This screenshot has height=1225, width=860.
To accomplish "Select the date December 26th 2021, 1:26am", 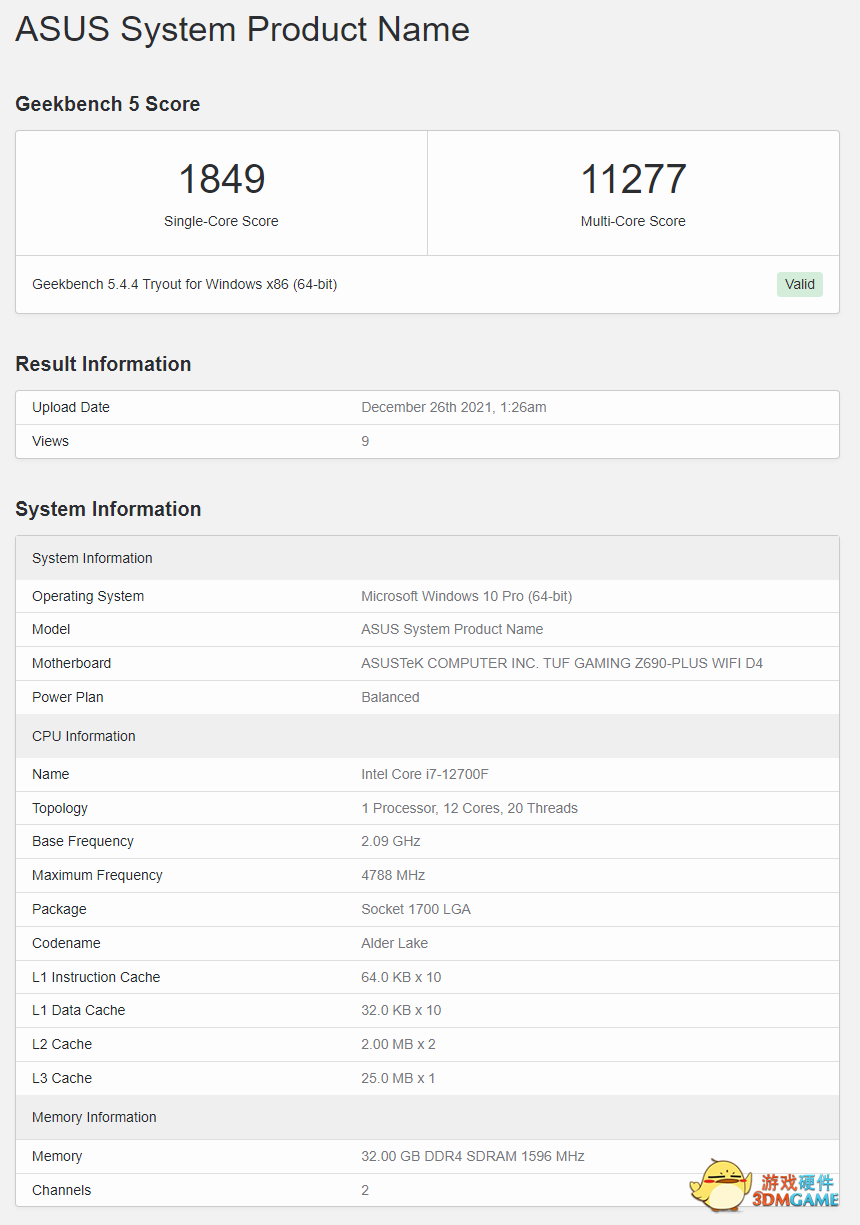I will tap(454, 407).
